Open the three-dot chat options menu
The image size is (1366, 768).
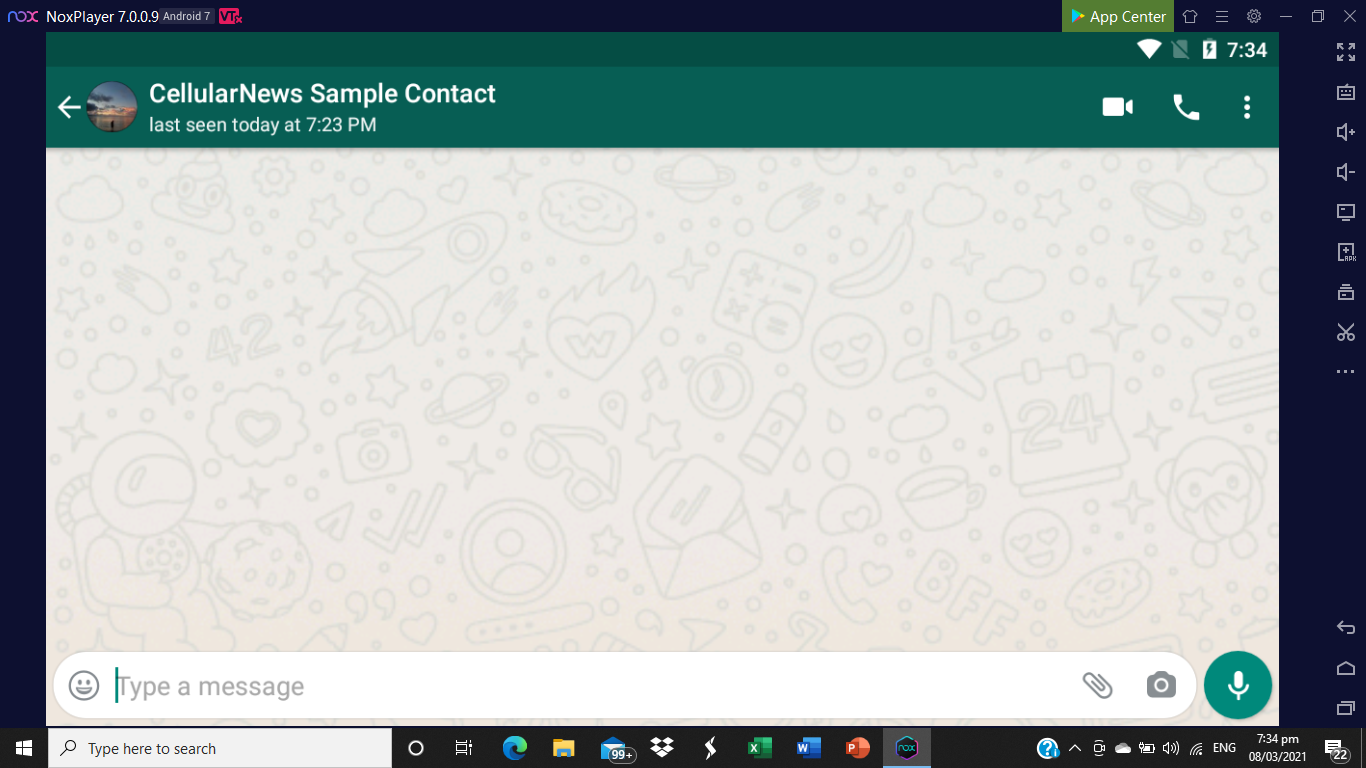(x=1246, y=107)
